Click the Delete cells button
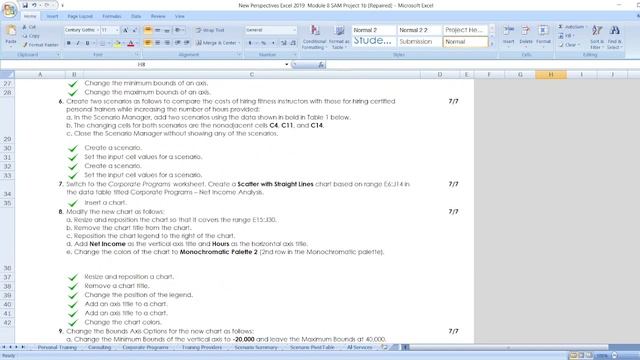 pyautogui.click(x=526, y=36)
